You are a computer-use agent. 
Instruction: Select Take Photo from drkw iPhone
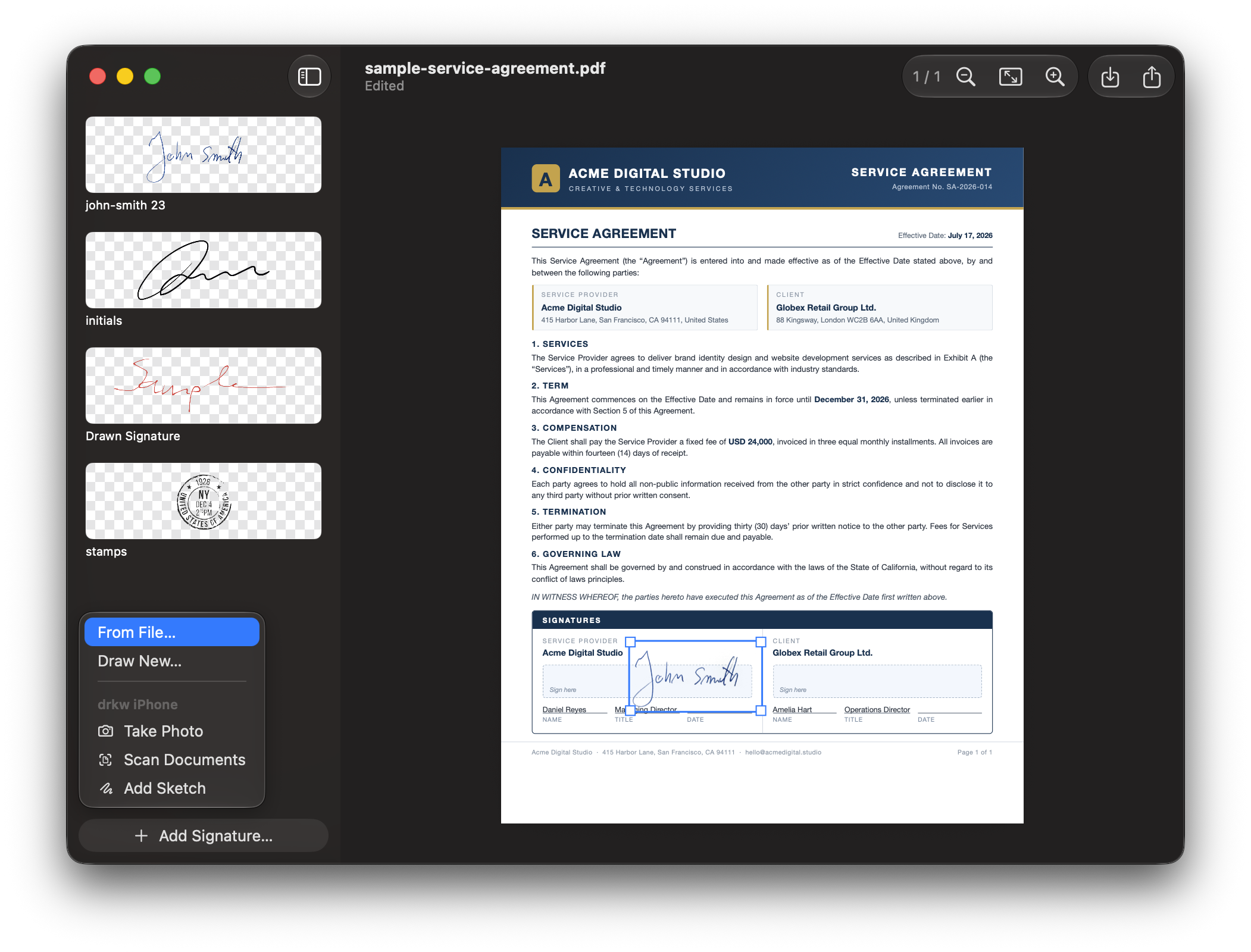[172, 731]
